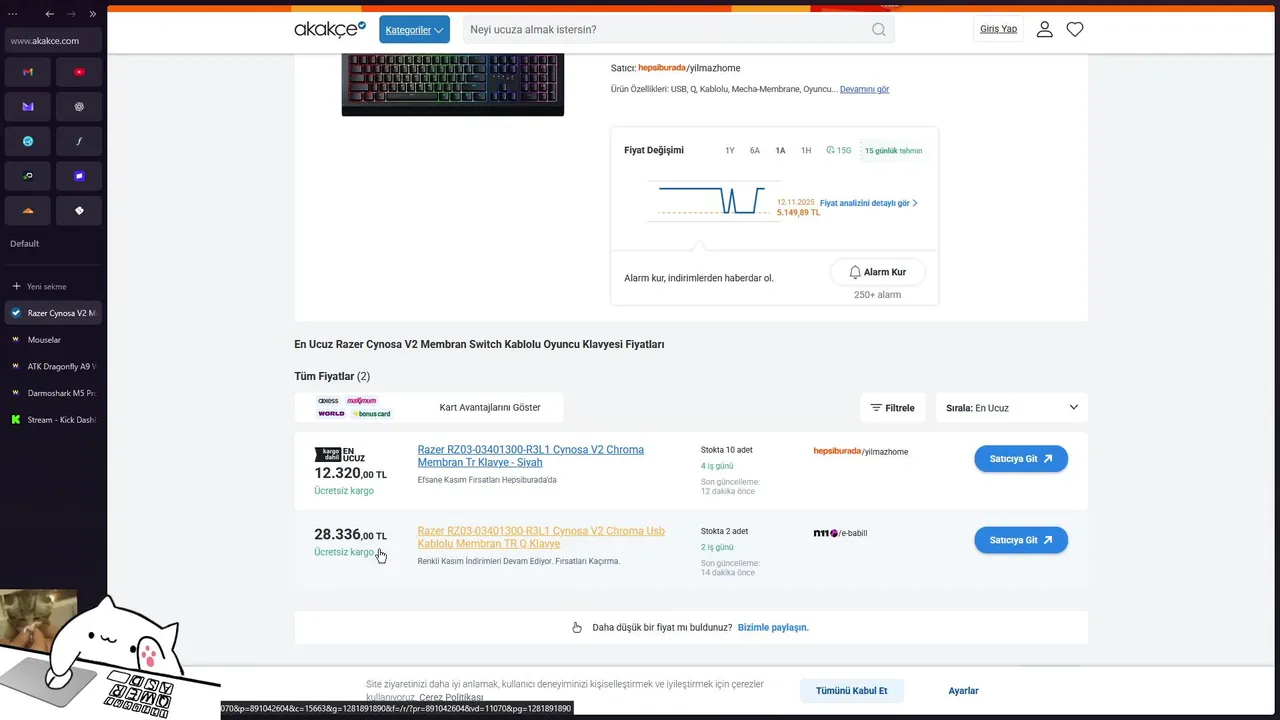Click '15 günlük tahmin' label
The height and width of the screenshot is (720, 1280).
click(x=894, y=151)
